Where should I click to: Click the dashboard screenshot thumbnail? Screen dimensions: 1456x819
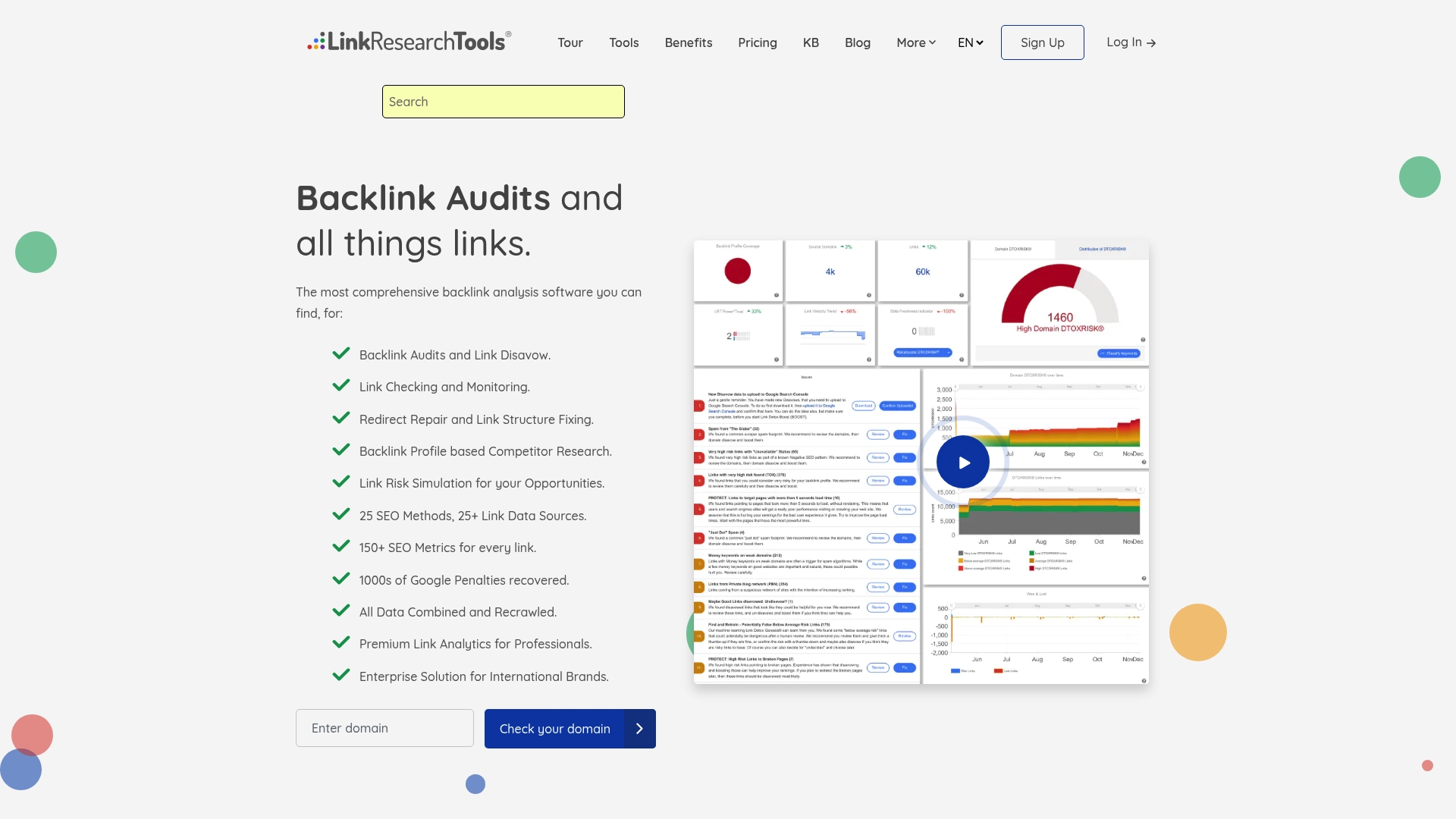click(x=921, y=462)
